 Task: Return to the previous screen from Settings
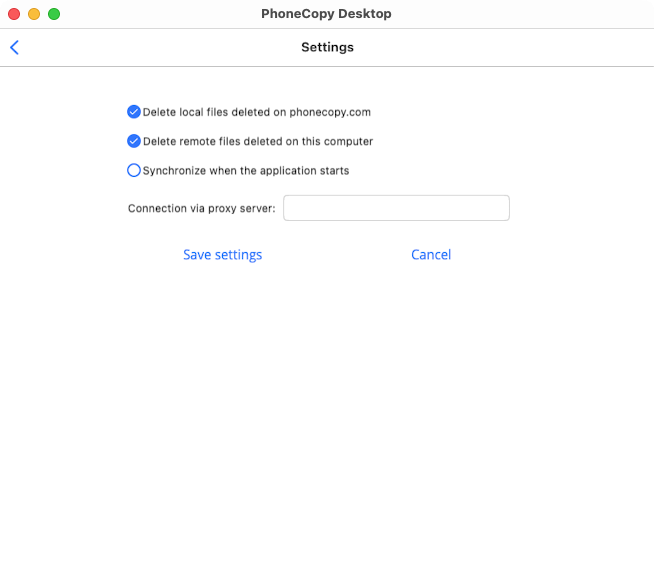[x=14, y=47]
